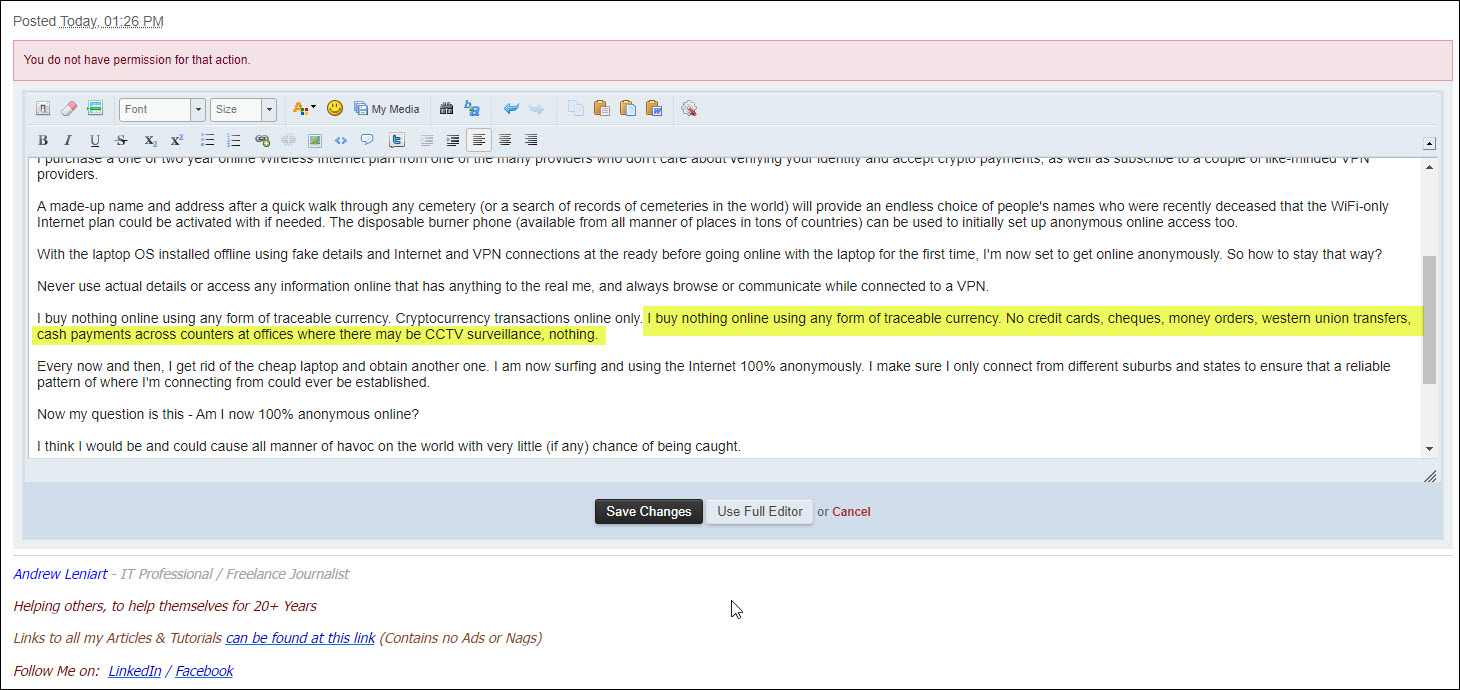
Task: Open My Media
Action: pyautogui.click(x=387, y=109)
